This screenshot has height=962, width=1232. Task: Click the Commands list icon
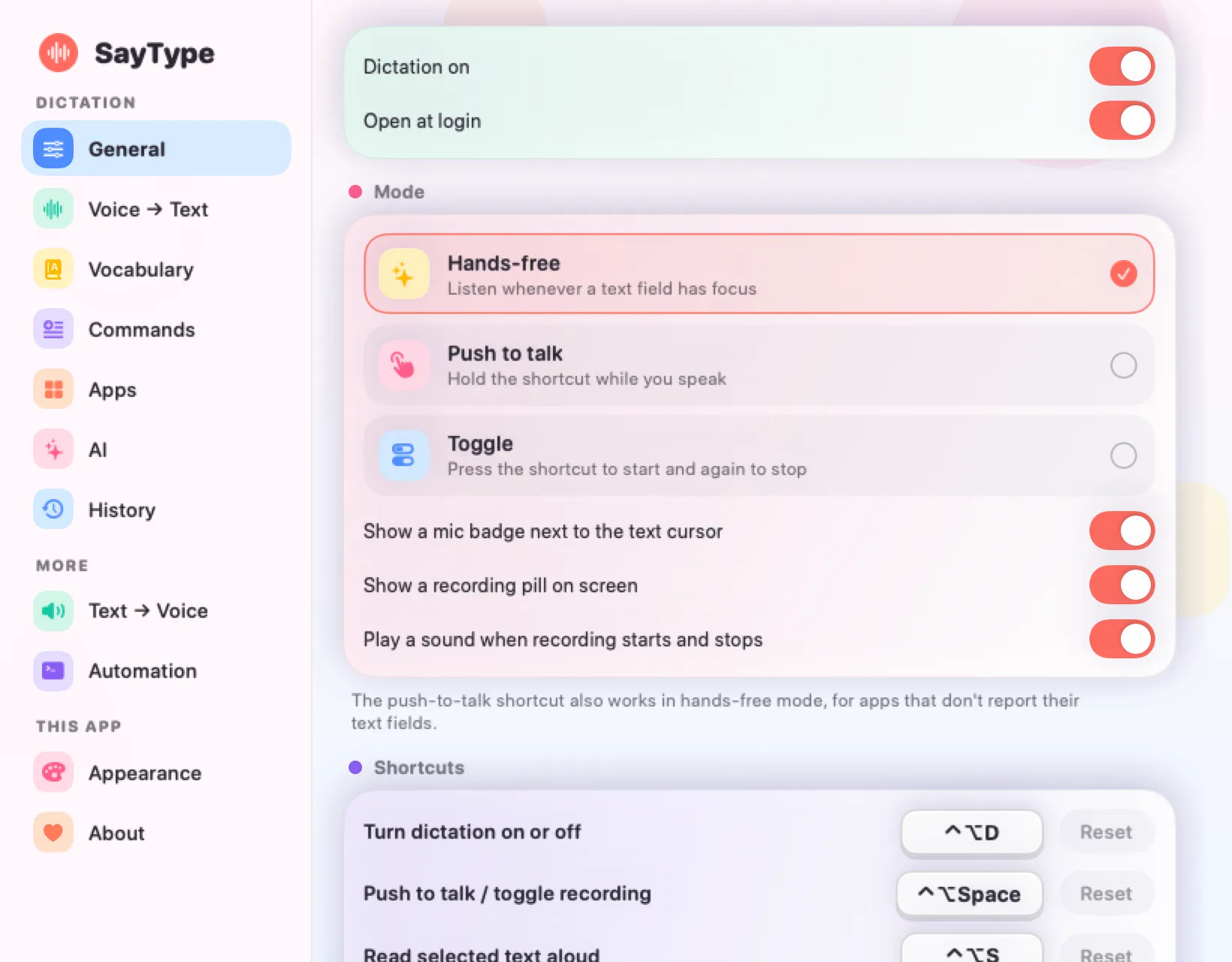coord(53,329)
